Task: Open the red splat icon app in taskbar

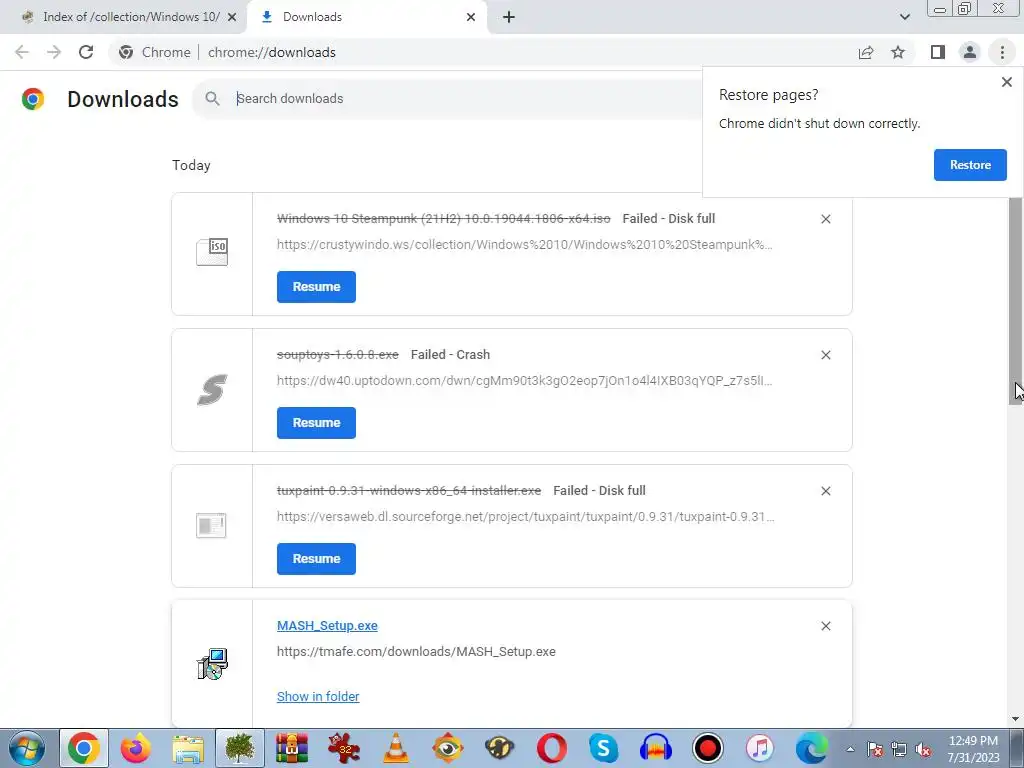Action: [x=344, y=748]
